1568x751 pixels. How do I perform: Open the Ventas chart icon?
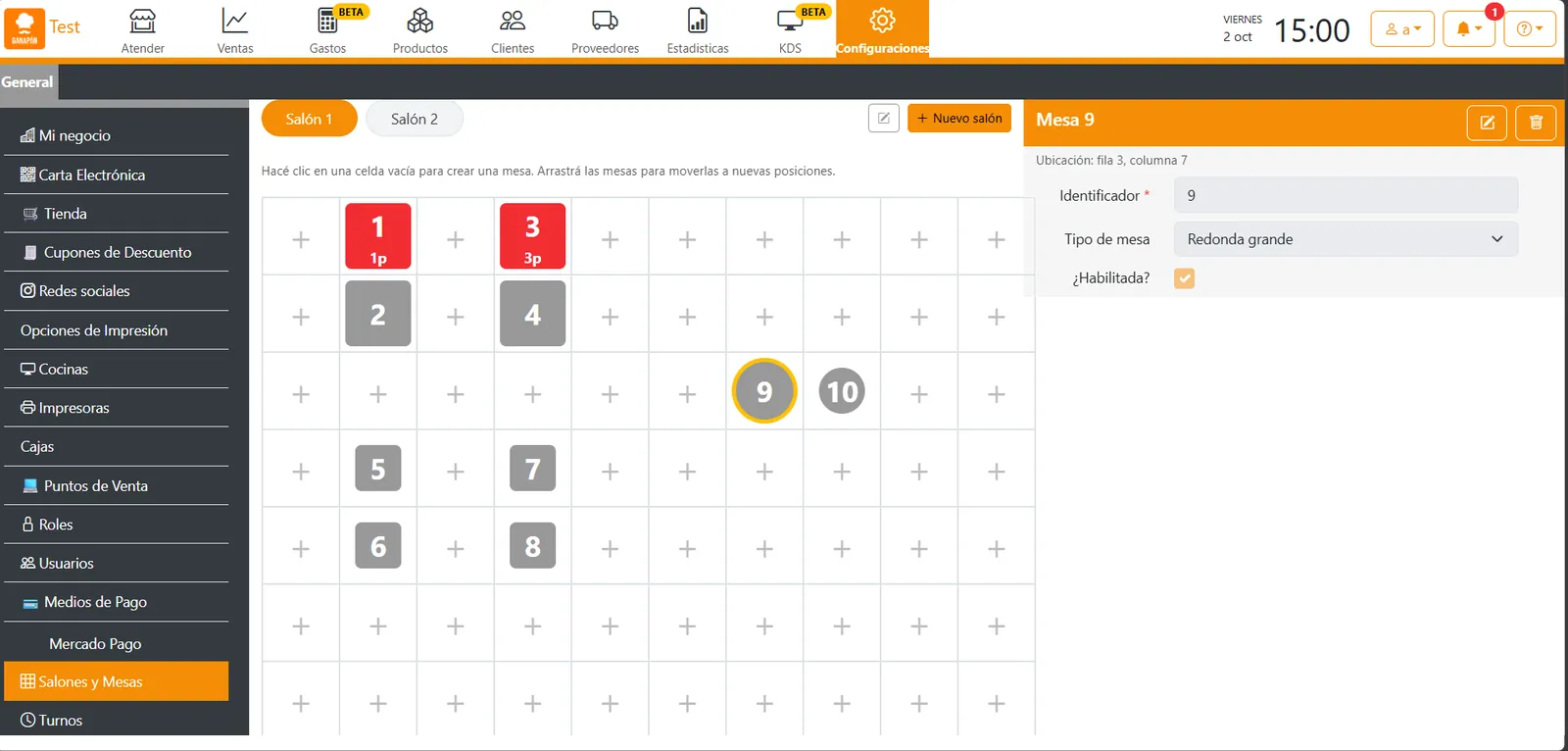235,21
